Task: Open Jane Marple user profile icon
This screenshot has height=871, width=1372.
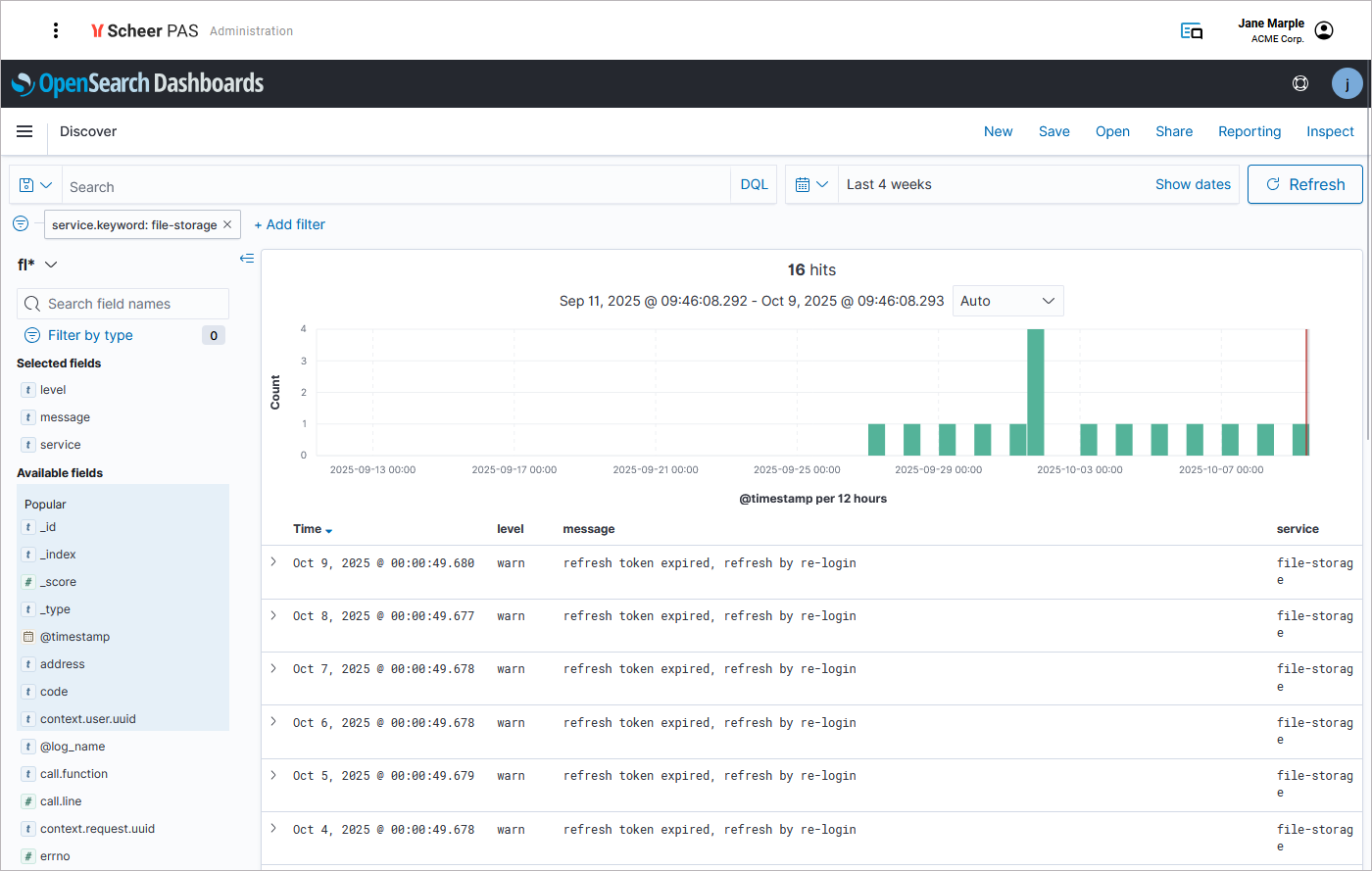Action: tap(1324, 31)
